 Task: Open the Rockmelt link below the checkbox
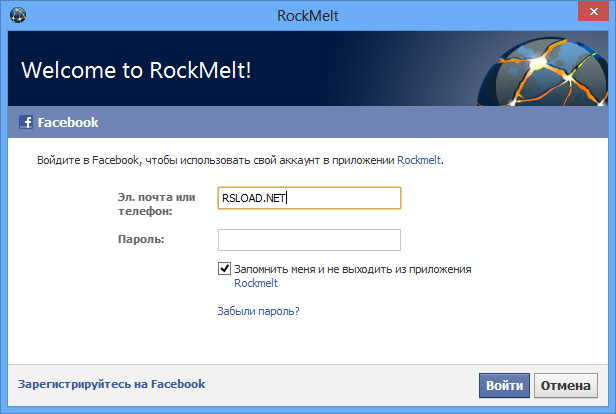tap(256, 283)
